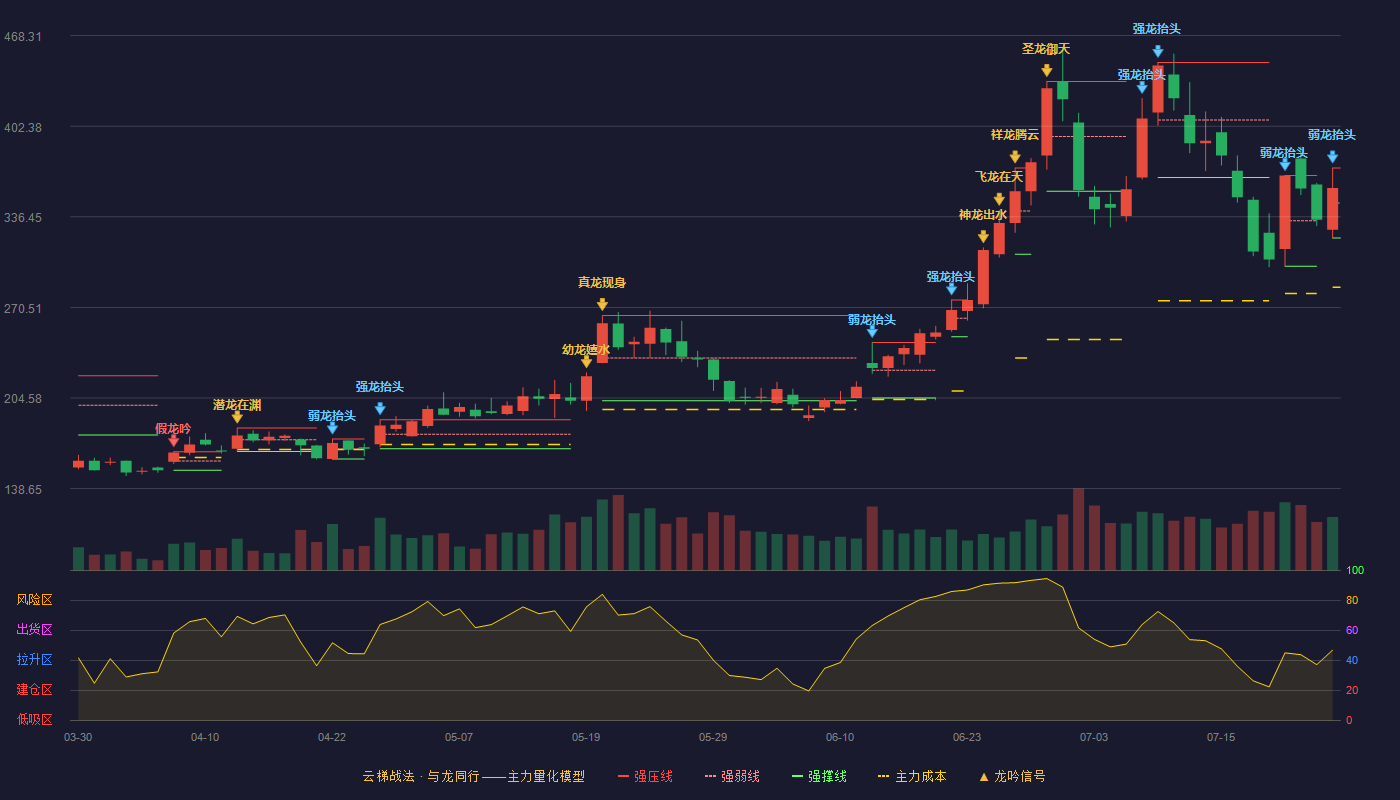Click the 06-10 date label
This screenshot has height=800, width=1400.
pyautogui.click(x=840, y=737)
